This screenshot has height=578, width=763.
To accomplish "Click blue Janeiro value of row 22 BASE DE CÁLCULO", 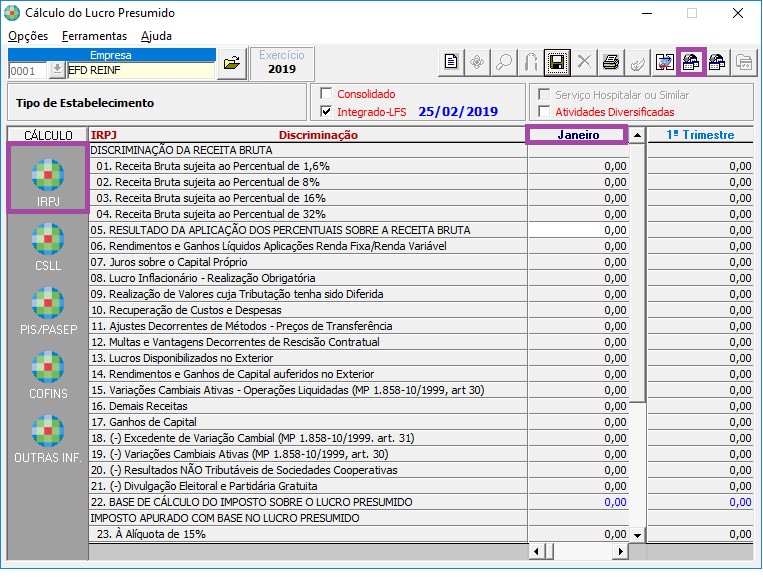I will (x=578, y=502).
